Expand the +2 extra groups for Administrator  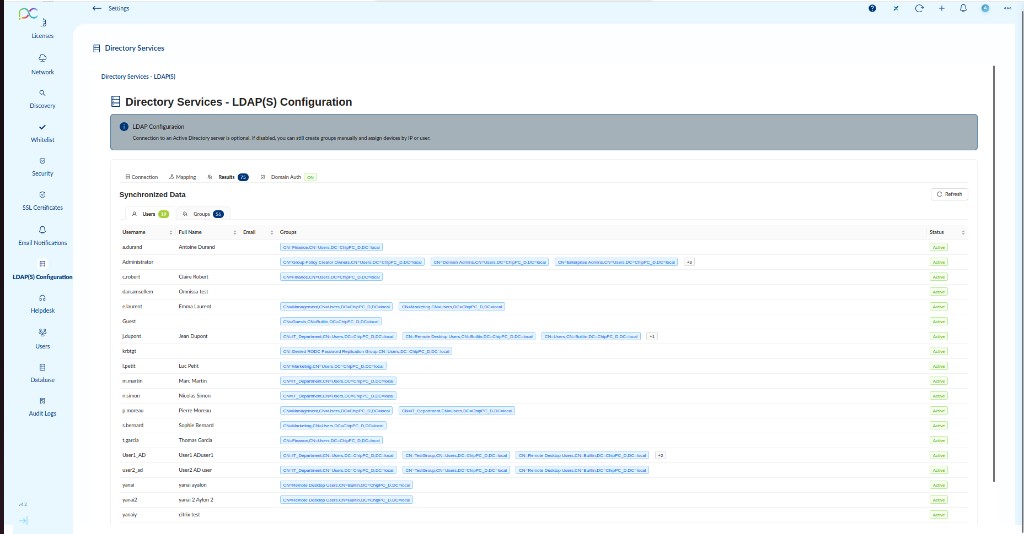[x=690, y=262]
